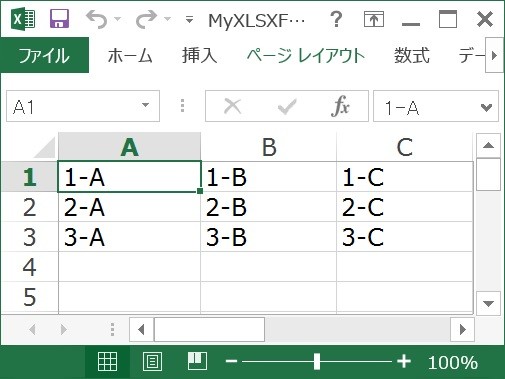Open the ファイル tab
The width and height of the screenshot is (505, 379).
pyautogui.click(x=44, y=55)
